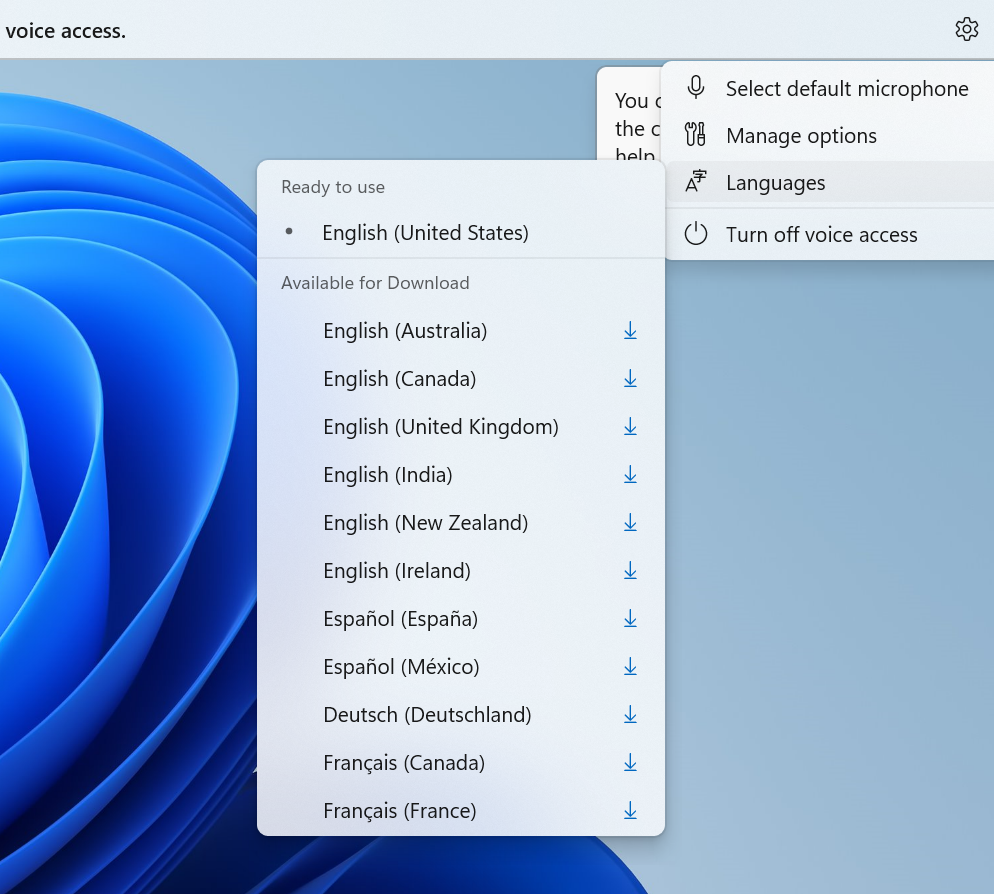Screen dimensions: 994x894
Task: Click the power icon beside Turn off voice access
Action: [x=695, y=234]
